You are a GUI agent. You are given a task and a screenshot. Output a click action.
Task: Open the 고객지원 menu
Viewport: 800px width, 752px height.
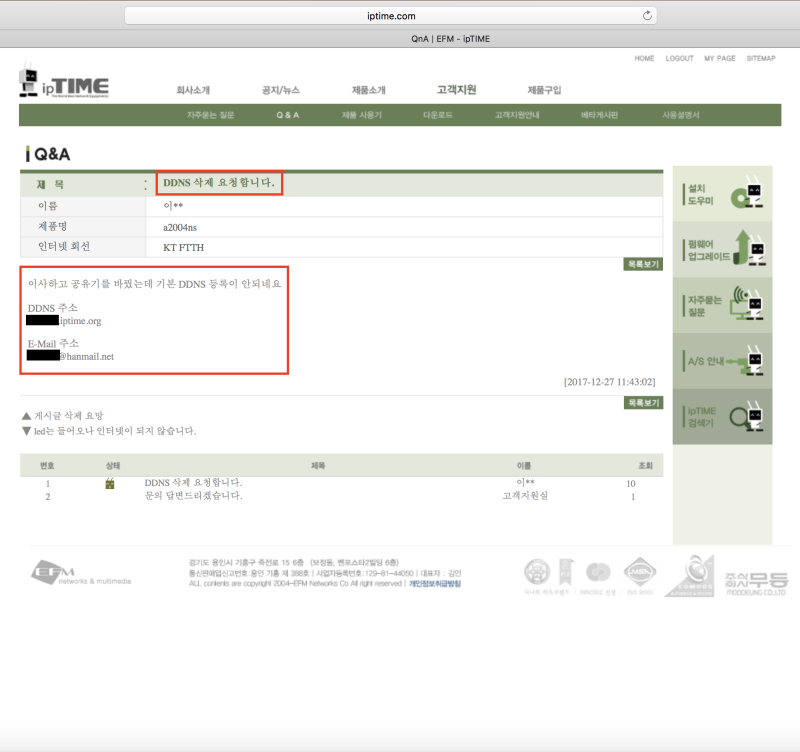pos(455,89)
